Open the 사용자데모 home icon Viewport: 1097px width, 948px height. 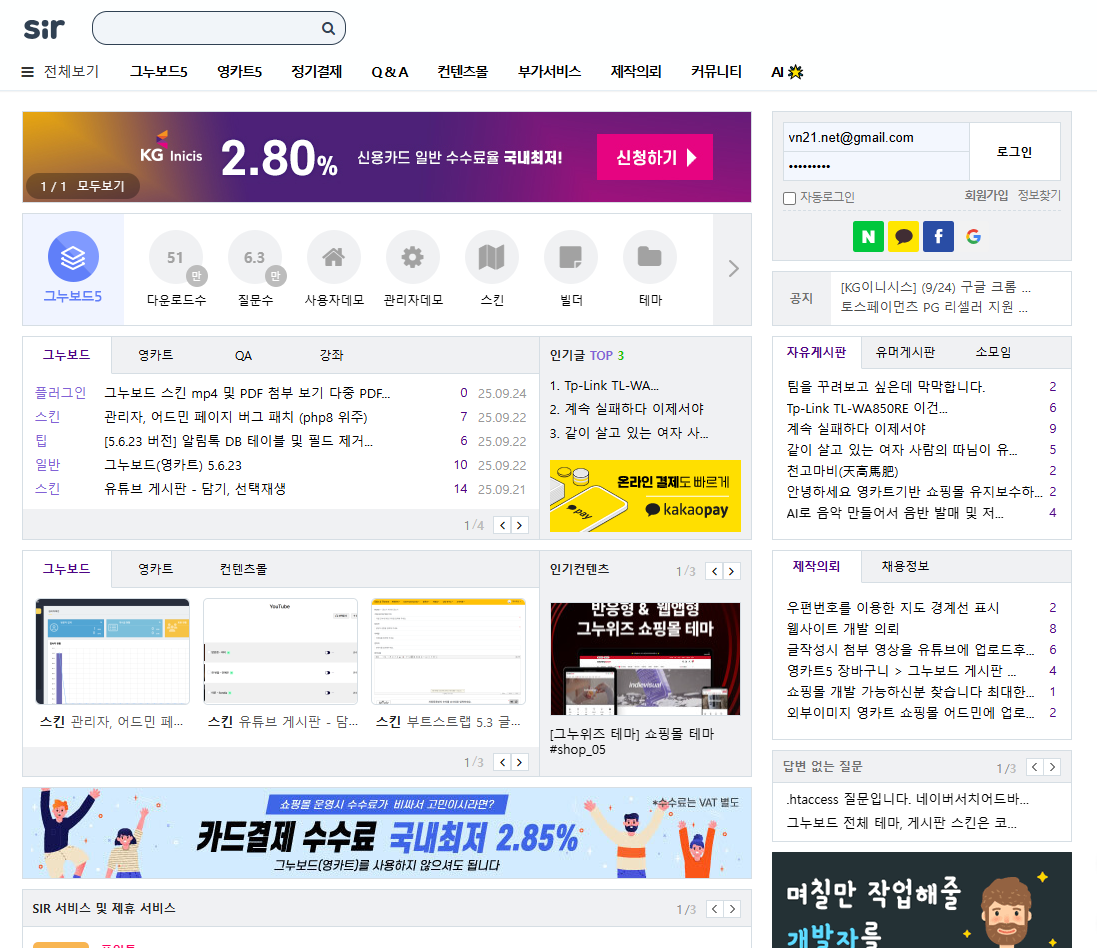pyautogui.click(x=334, y=258)
